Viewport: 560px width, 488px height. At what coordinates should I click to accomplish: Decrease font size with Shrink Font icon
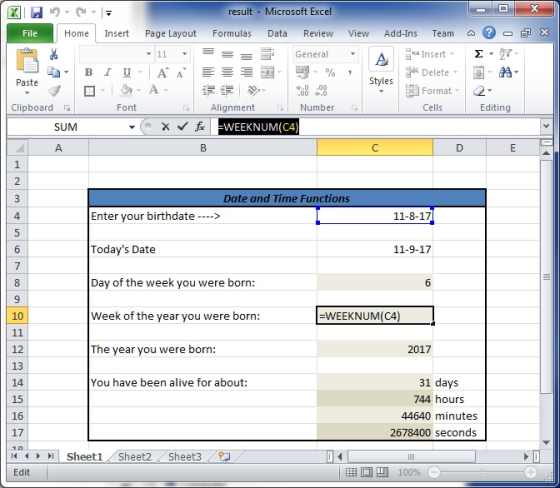(181, 73)
